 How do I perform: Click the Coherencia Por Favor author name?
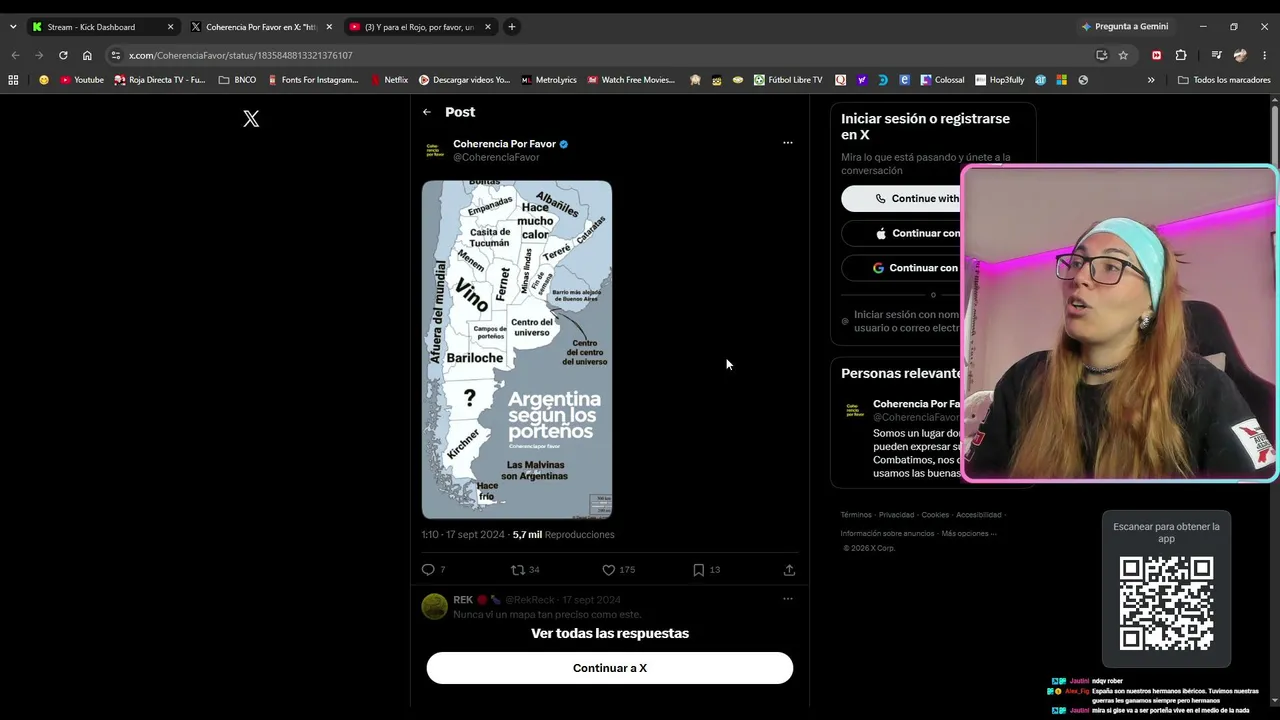[x=504, y=144]
